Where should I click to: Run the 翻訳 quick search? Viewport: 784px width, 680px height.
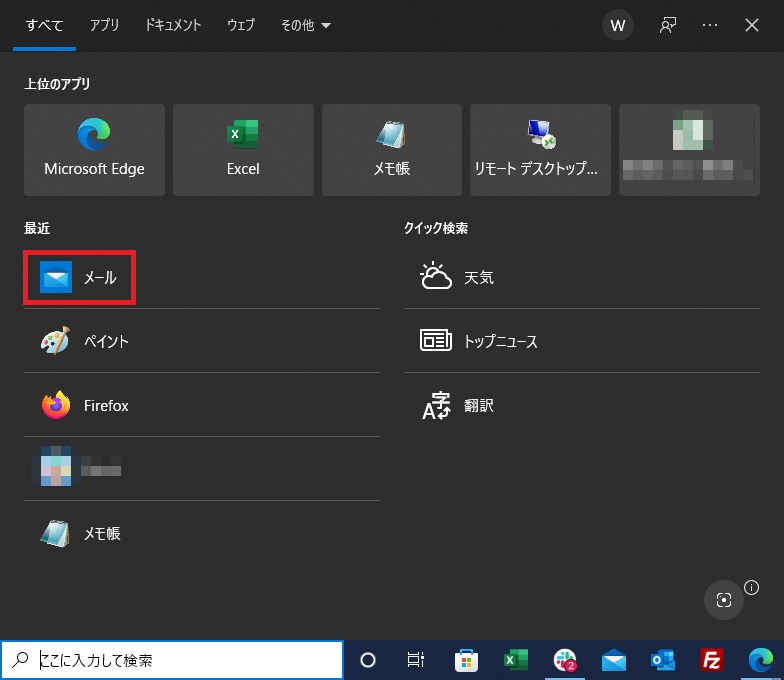(582, 406)
